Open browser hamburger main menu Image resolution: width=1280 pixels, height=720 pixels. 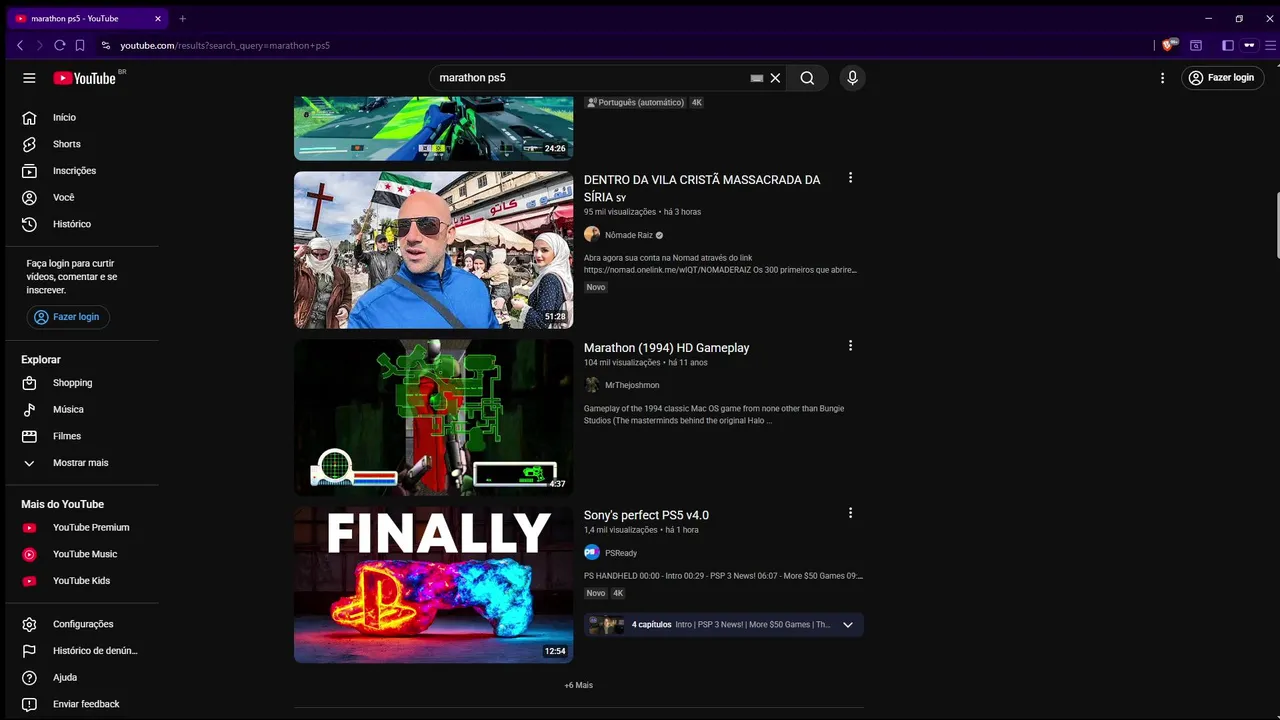(x=1271, y=45)
